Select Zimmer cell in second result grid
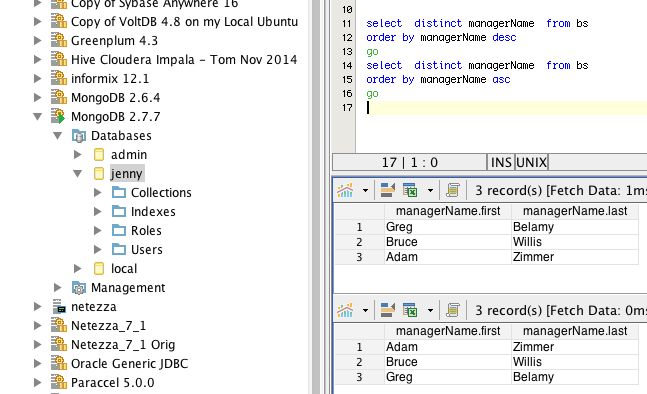This screenshot has height=394, width=647. coord(575,347)
